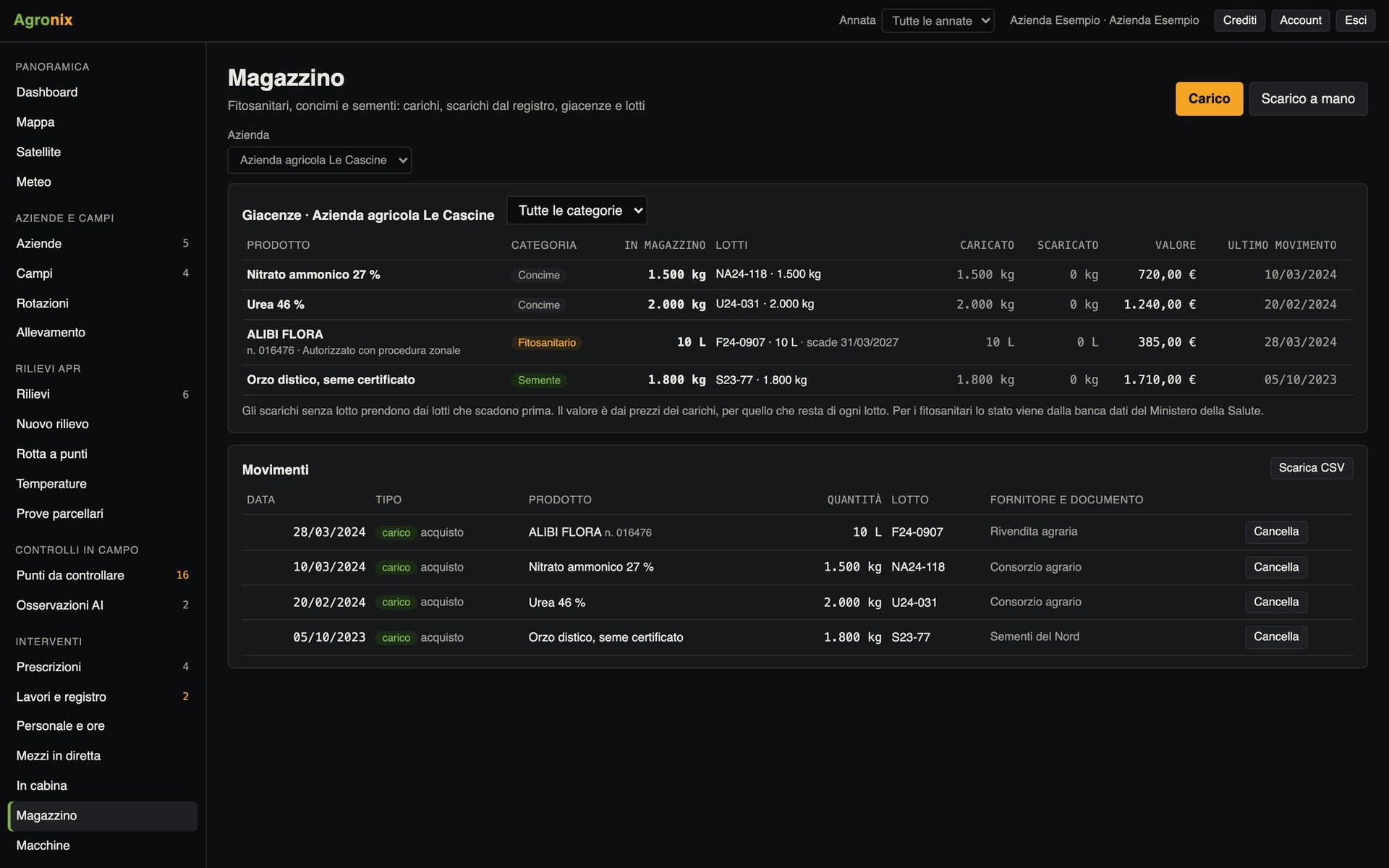
Task: Open Aziende in the sidebar
Action: tap(103, 244)
